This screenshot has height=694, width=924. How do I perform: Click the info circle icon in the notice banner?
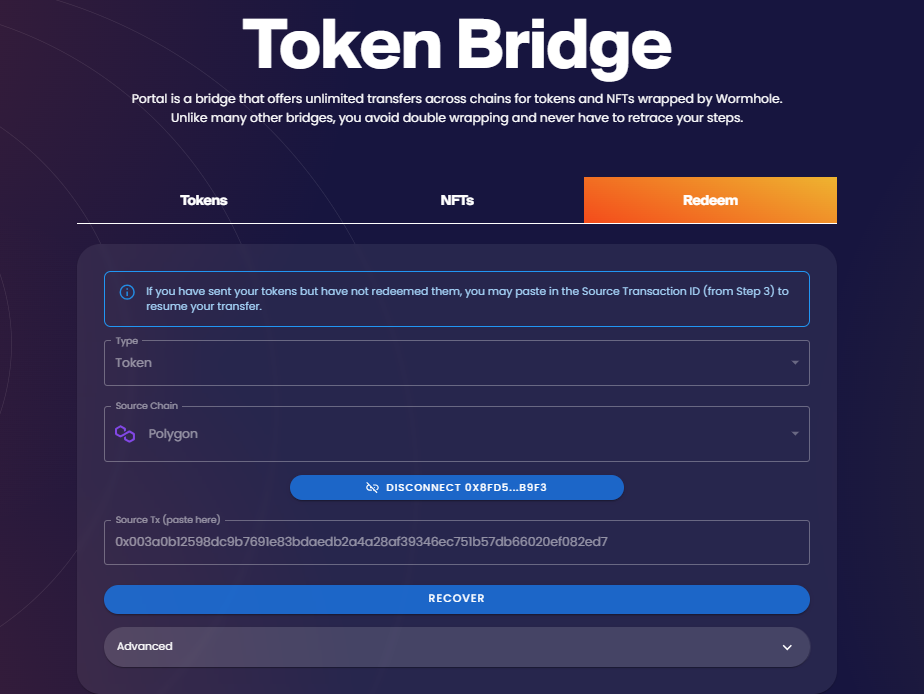pos(127,292)
